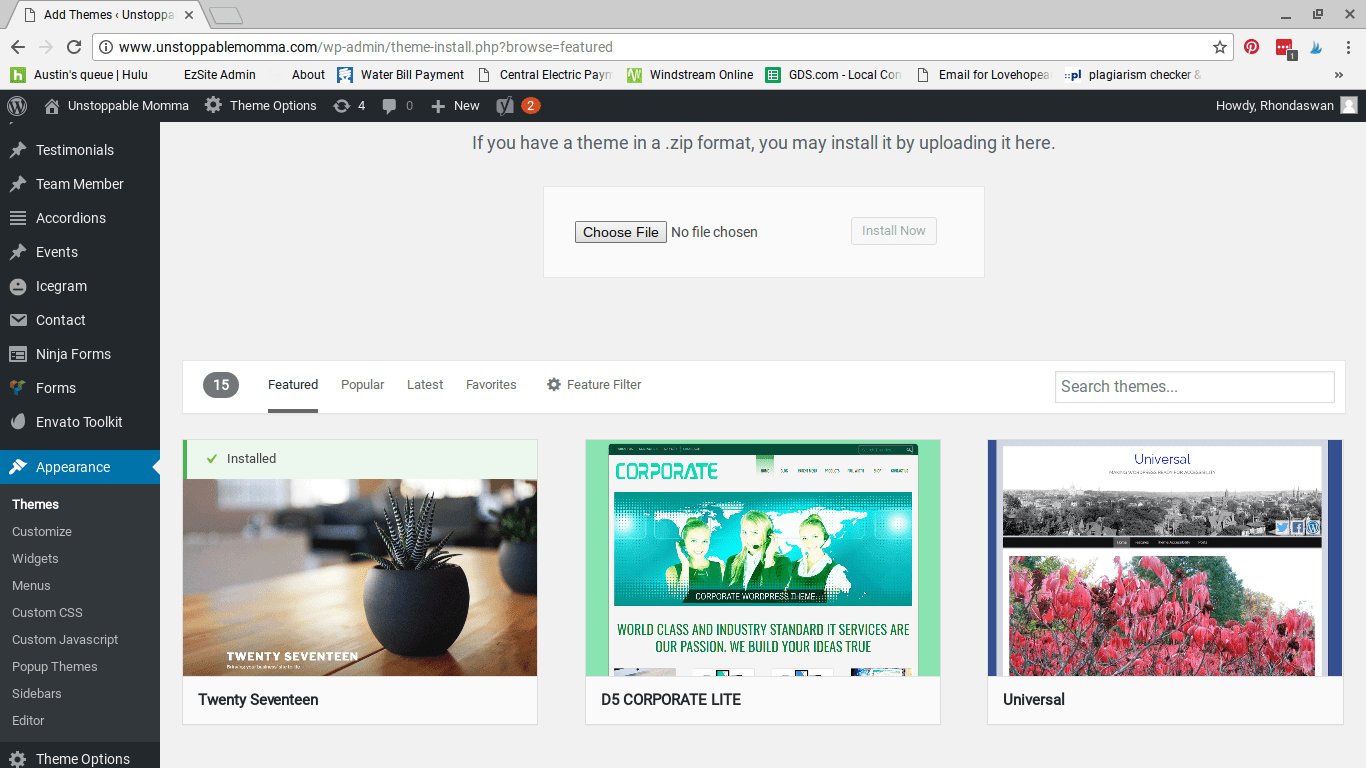Image resolution: width=1366 pixels, height=768 pixels.
Task: Open Email for Lovehope bookmark
Action: click(x=983, y=75)
